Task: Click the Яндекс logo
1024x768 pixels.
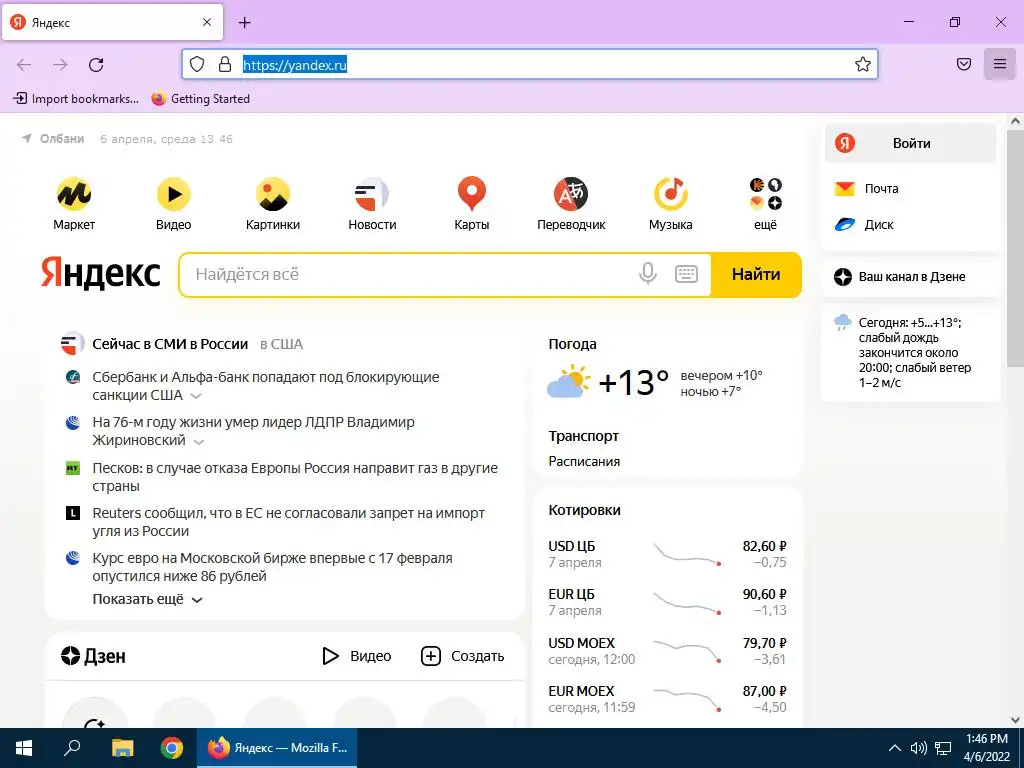Action: coord(101,273)
